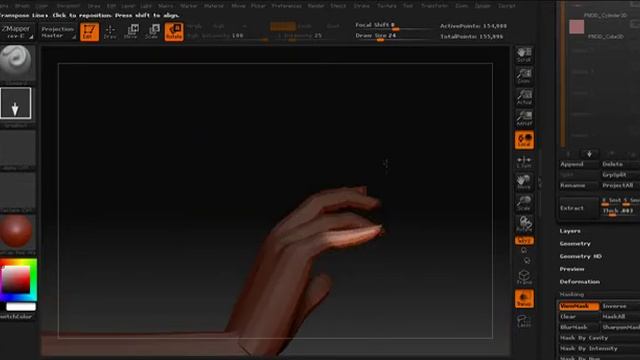Toggle the Rotate transpose button in top shelf
This screenshot has width=640, height=360.
click(x=174, y=32)
